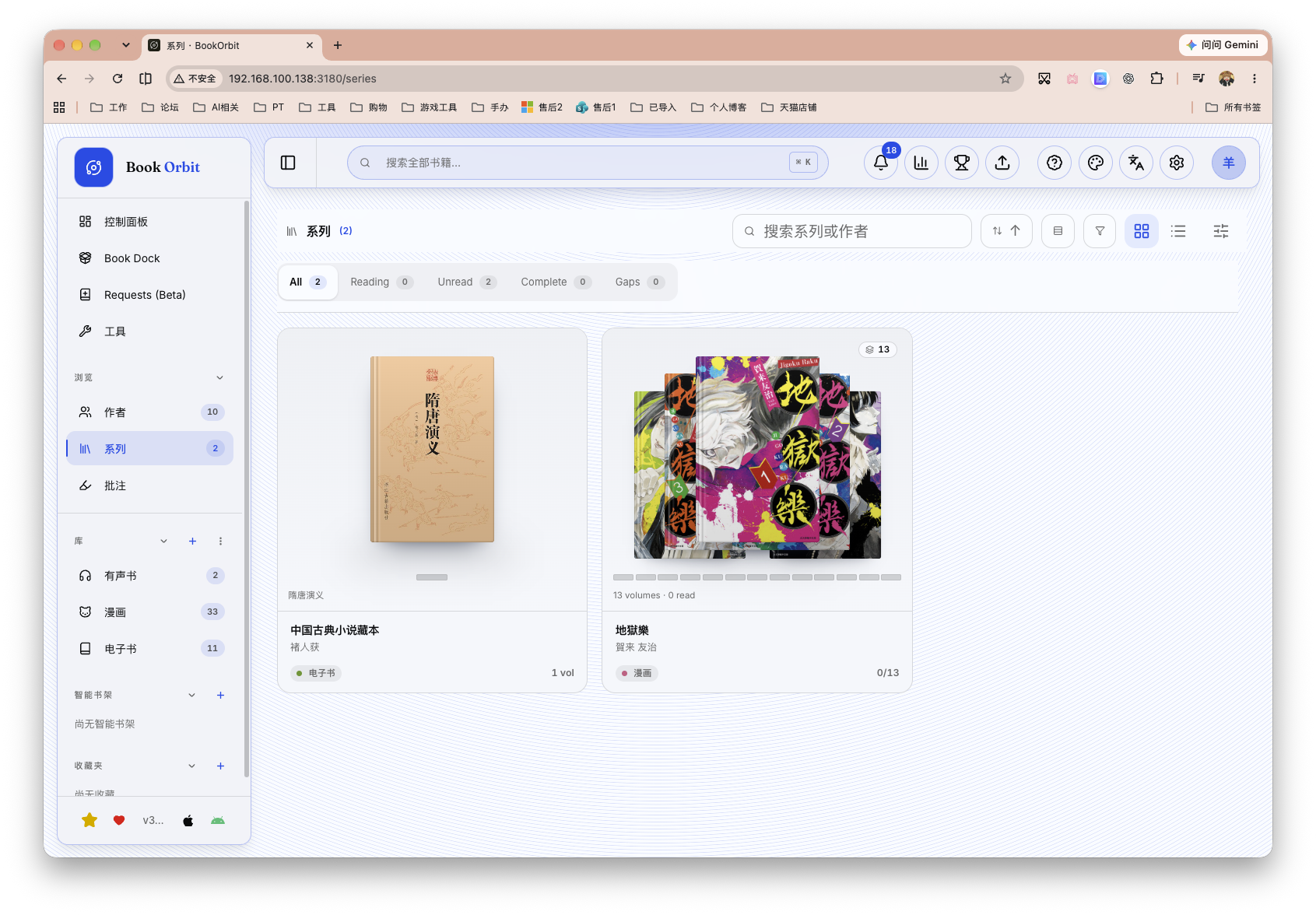
Task: Open the 电子书 library
Action: 149,649
